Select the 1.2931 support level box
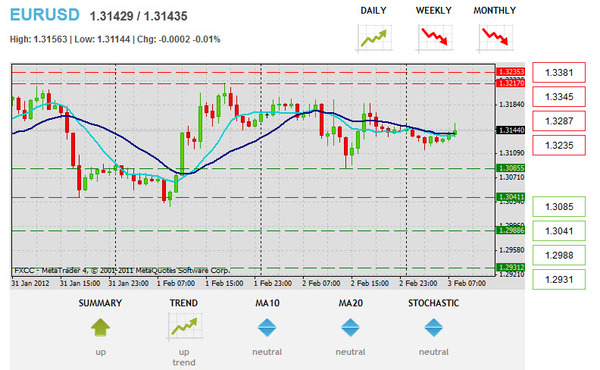This screenshot has height=370, width=600. pyautogui.click(x=559, y=279)
